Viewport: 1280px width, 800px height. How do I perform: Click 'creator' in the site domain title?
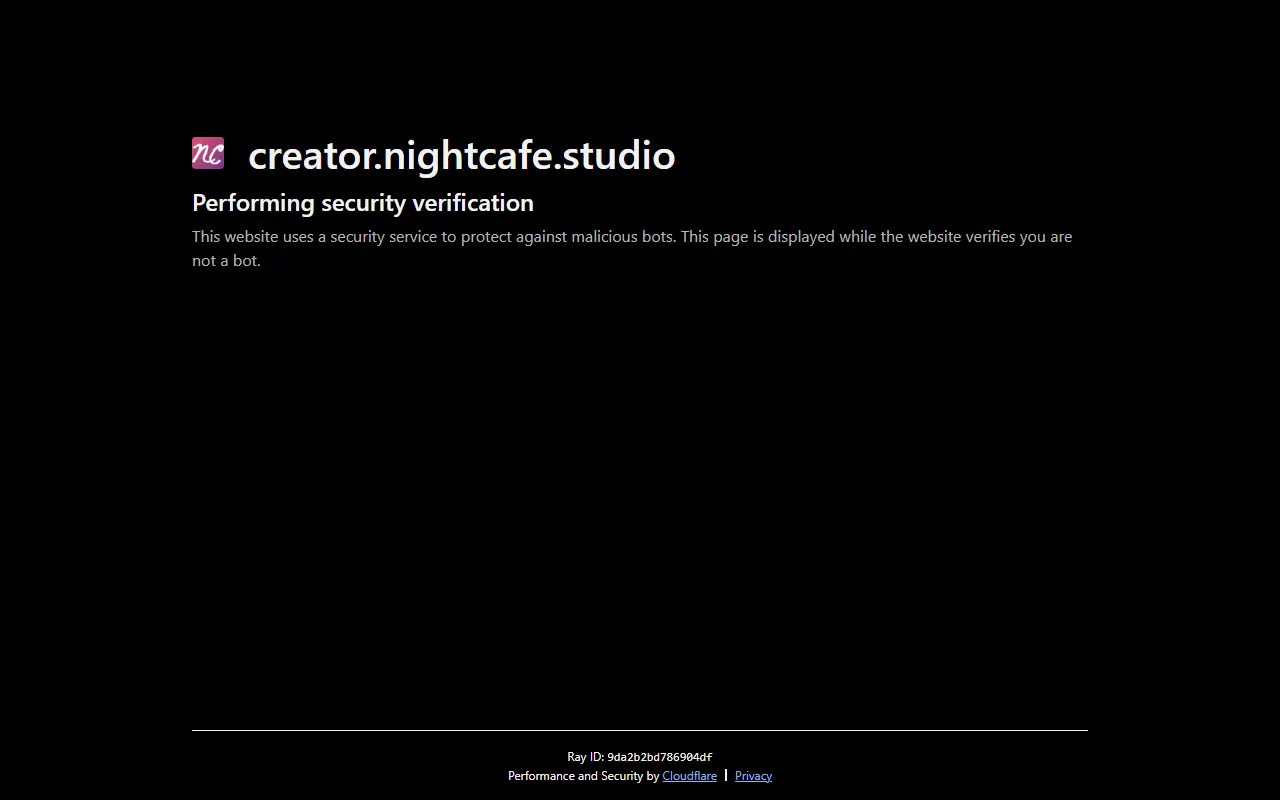310,156
